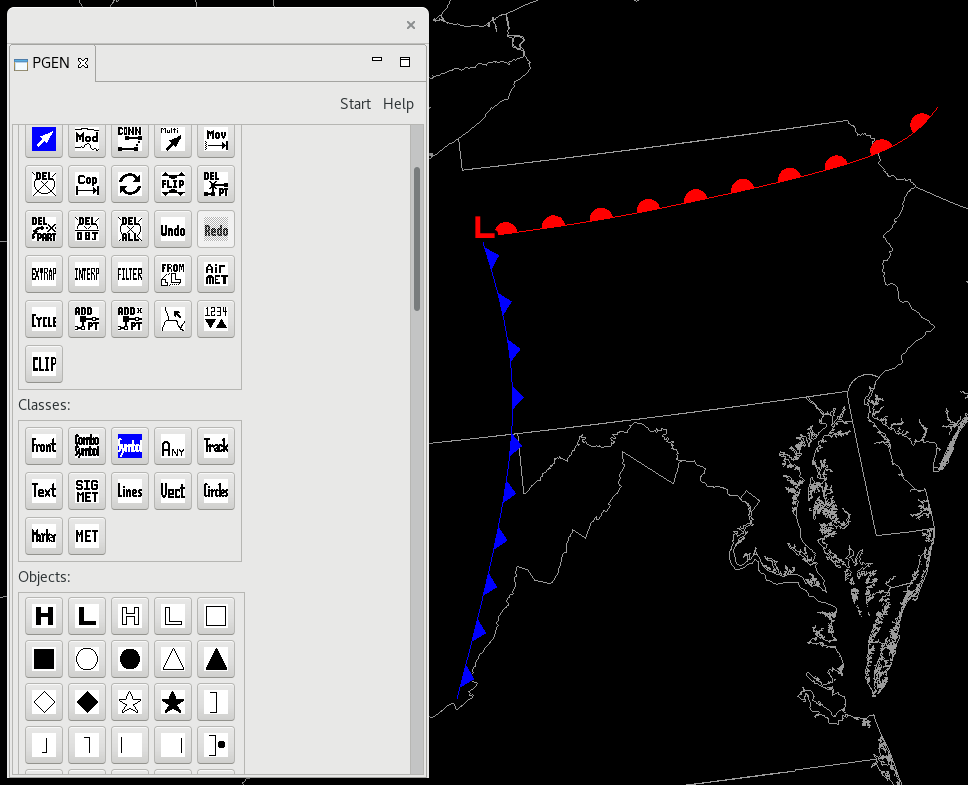Open the Help menu
The width and height of the screenshot is (968, 785).
coord(398,104)
